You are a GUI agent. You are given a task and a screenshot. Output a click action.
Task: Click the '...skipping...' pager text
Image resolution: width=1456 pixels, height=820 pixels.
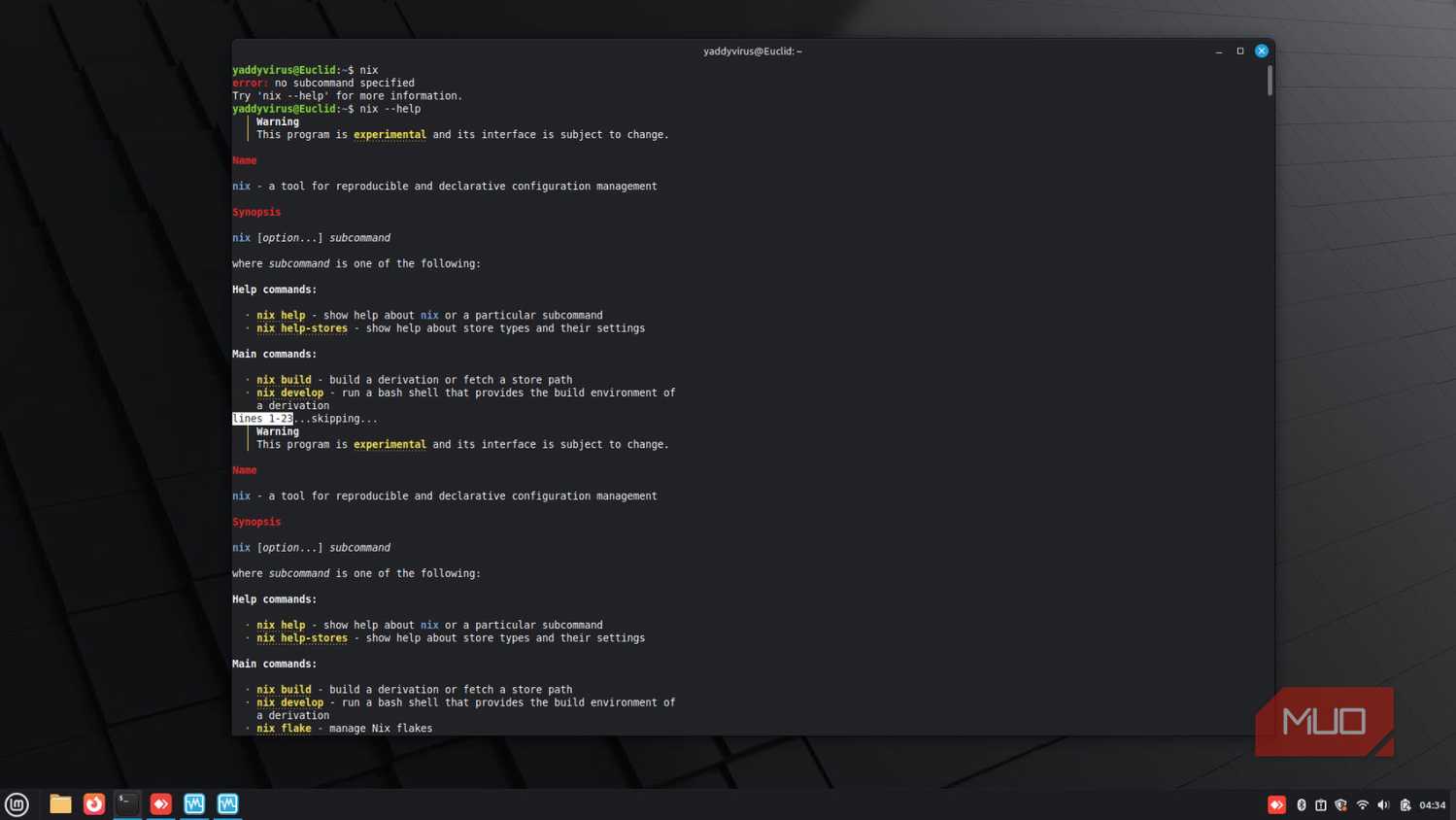click(336, 419)
